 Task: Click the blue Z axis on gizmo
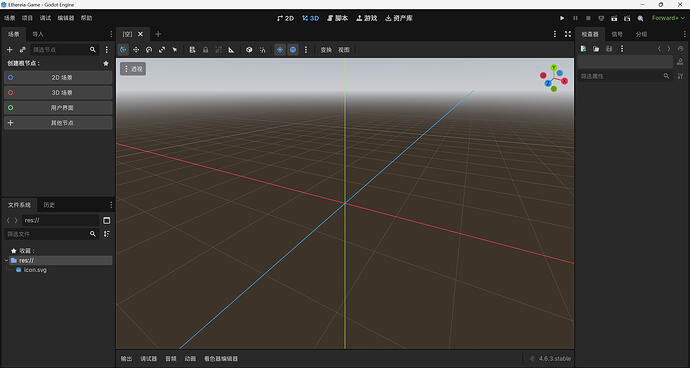[x=548, y=83]
